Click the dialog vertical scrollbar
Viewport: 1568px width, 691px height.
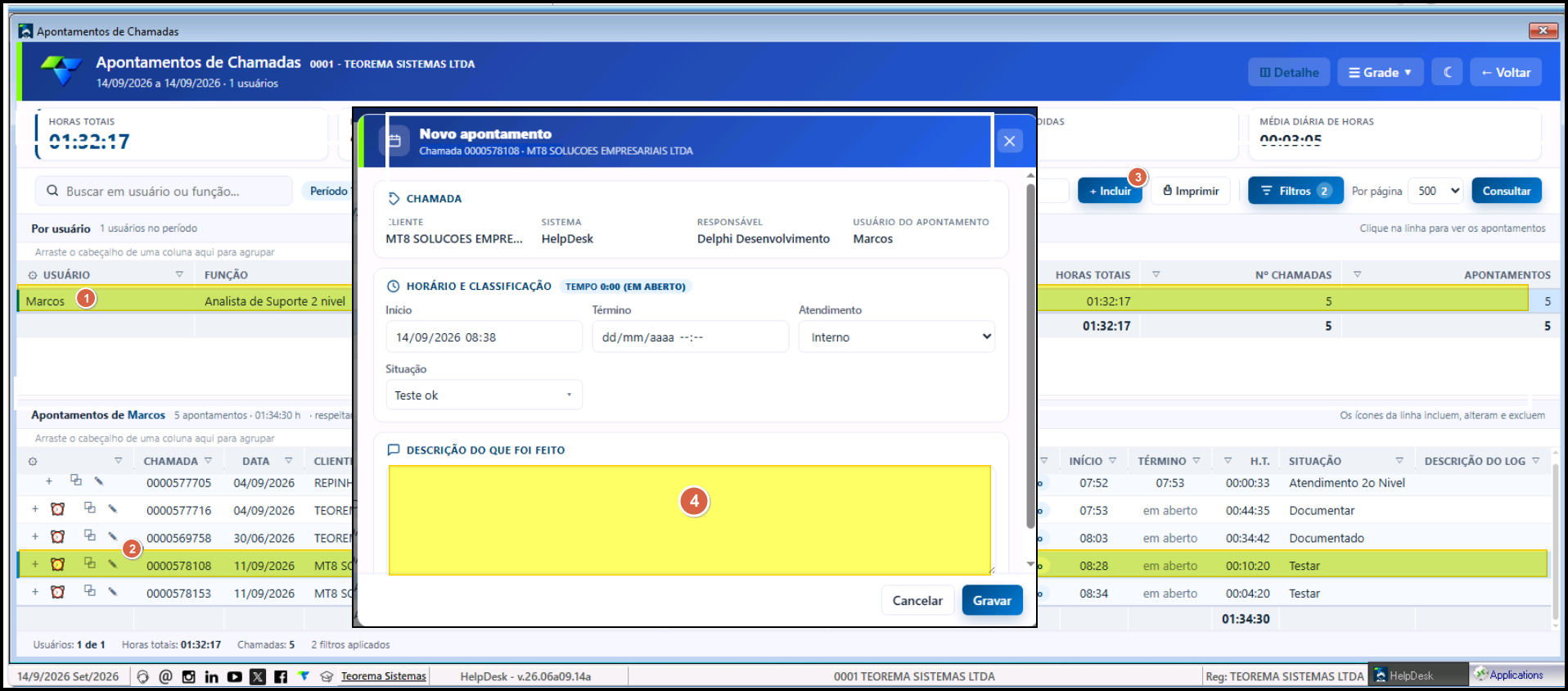[x=1030, y=356]
